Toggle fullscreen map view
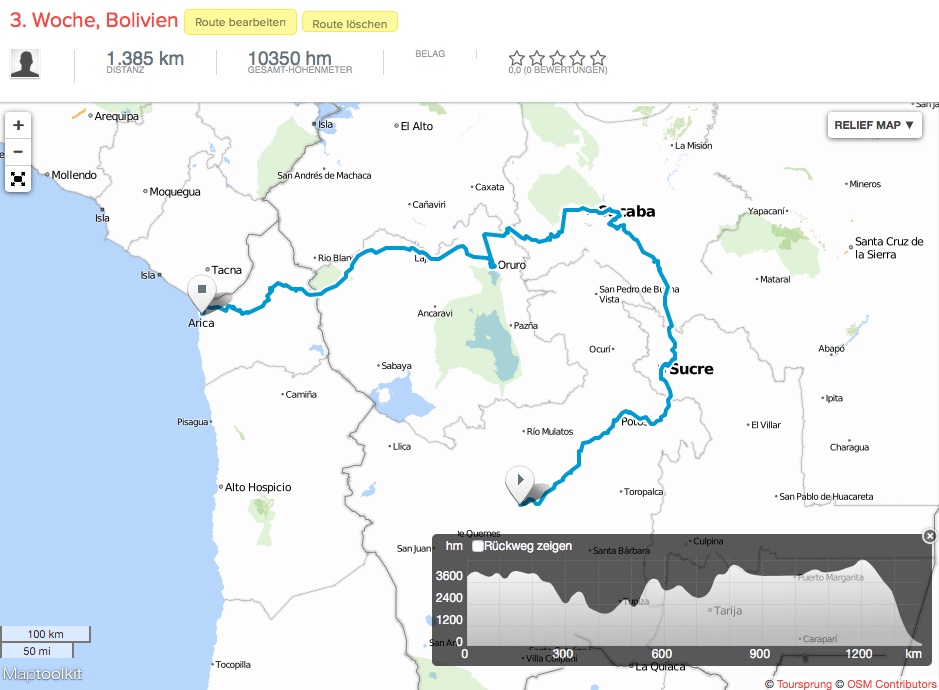Screen dimensions: 939x690 coord(18,179)
